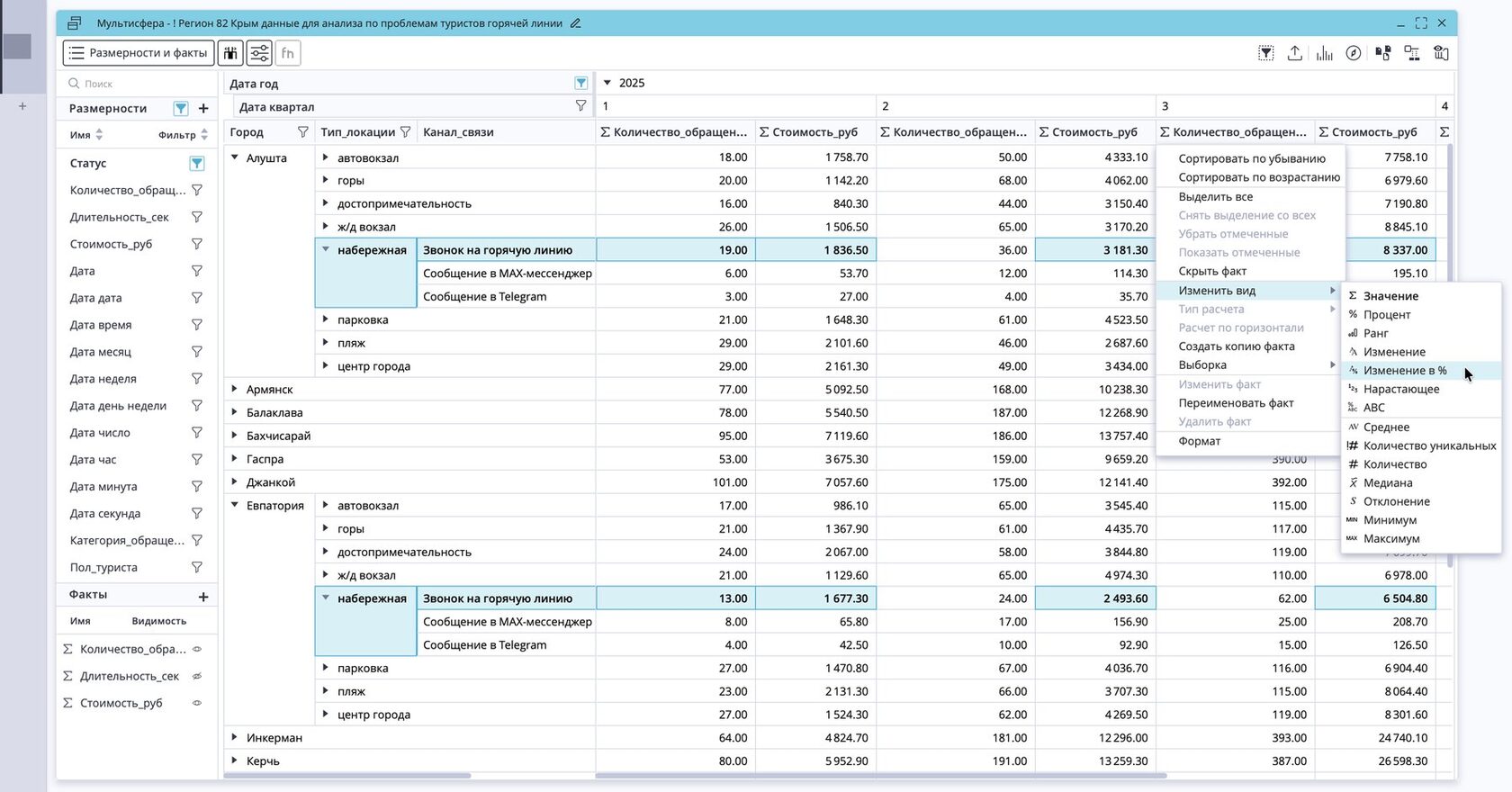1512x792 pixels.
Task: Click the export upload-arrow icon
Action: [x=1294, y=53]
